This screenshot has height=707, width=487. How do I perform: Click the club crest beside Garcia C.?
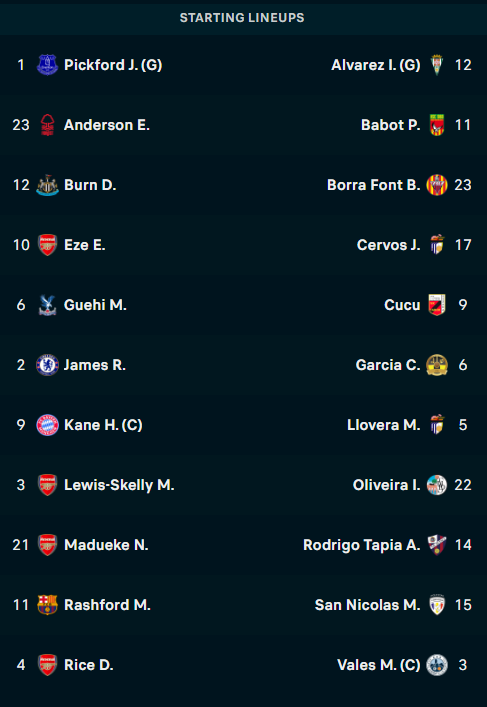pyautogui.click(x=437, y=365)
